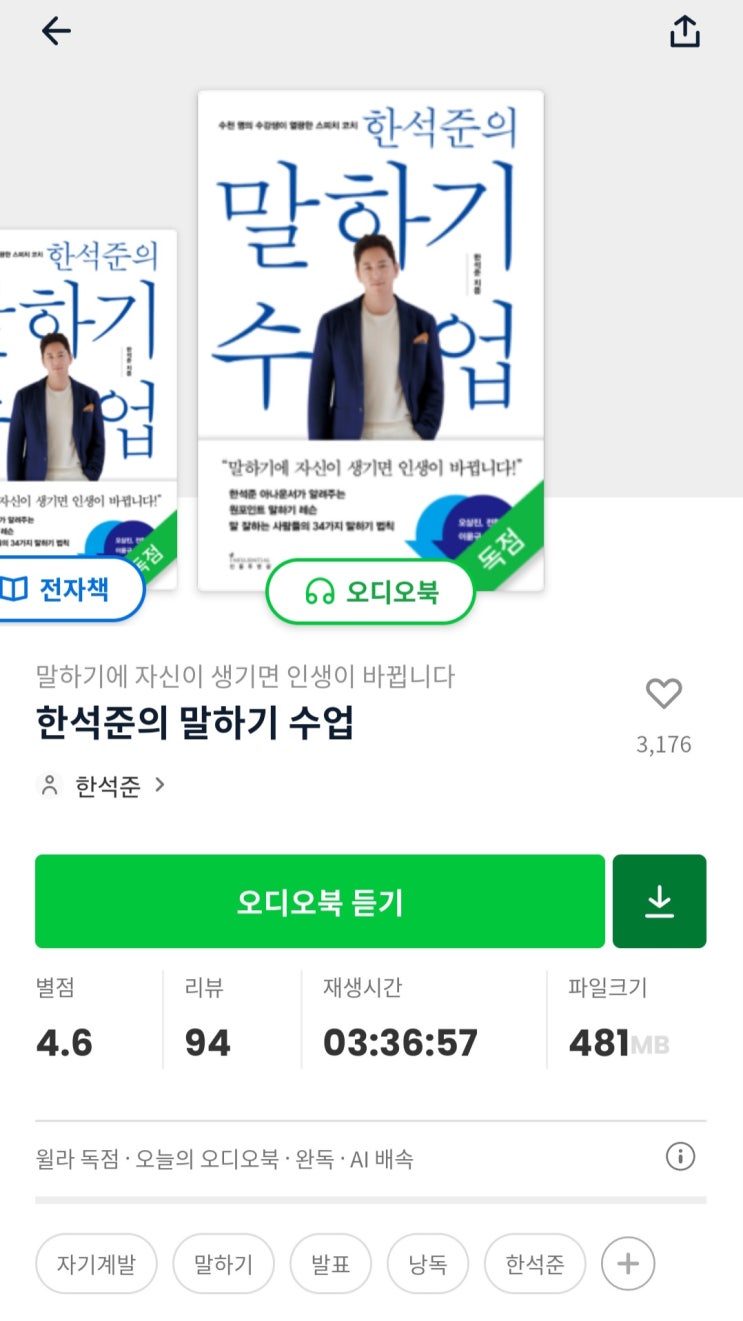Add a tag with the plus icon
Screen dimensions: 743x1321
point(628,1264)
